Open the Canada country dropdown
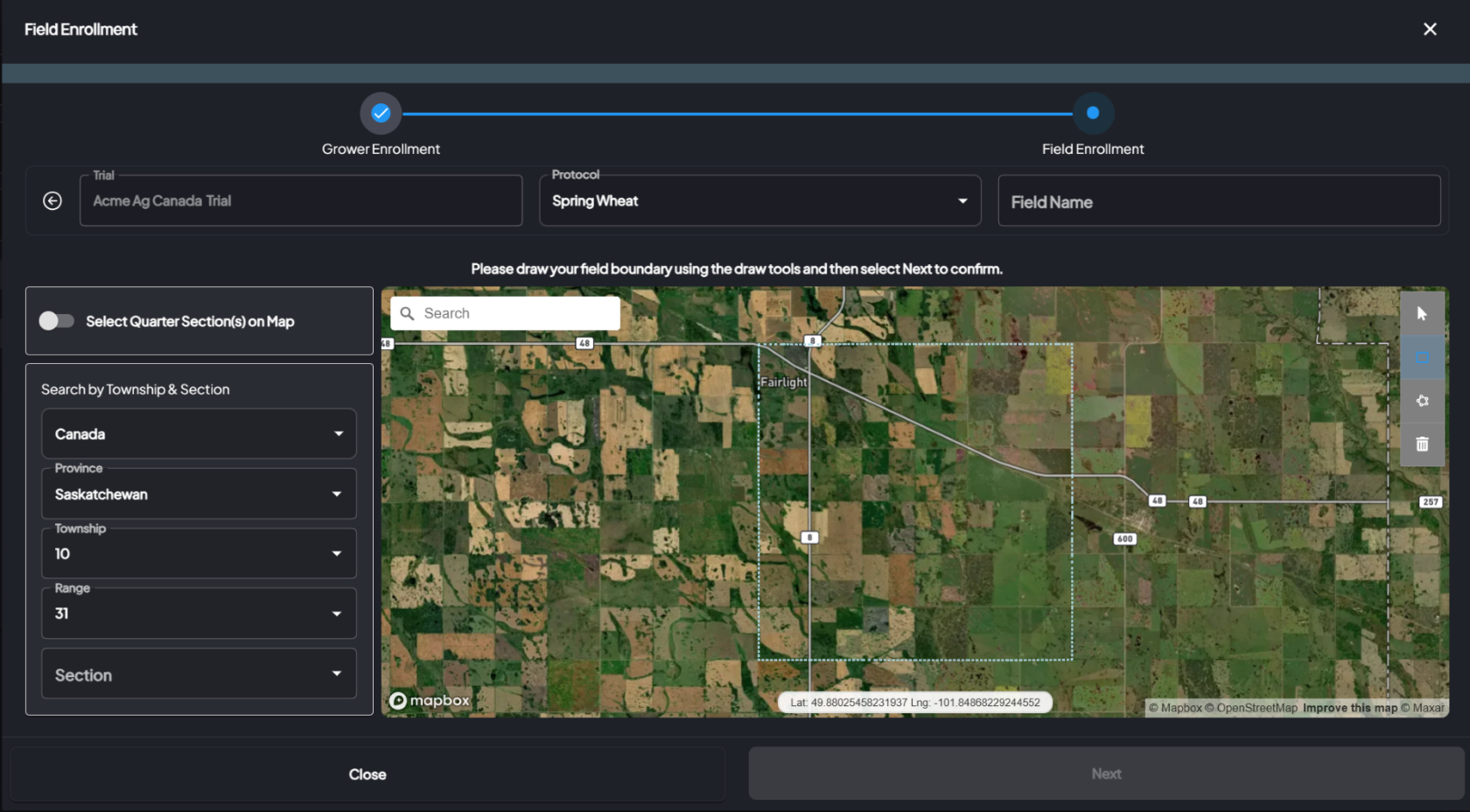 pyautogui.click(x=199, y=434)
